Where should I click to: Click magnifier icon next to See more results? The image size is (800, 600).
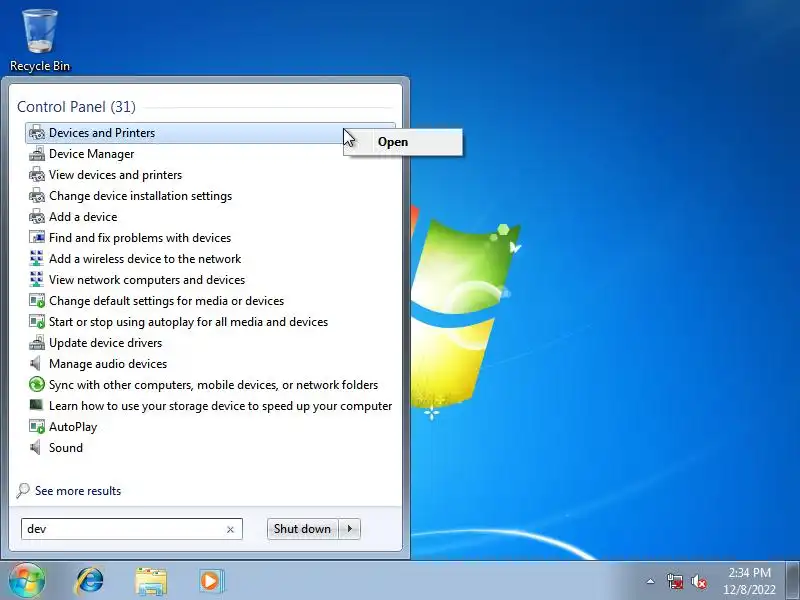(x=23, y=490)
